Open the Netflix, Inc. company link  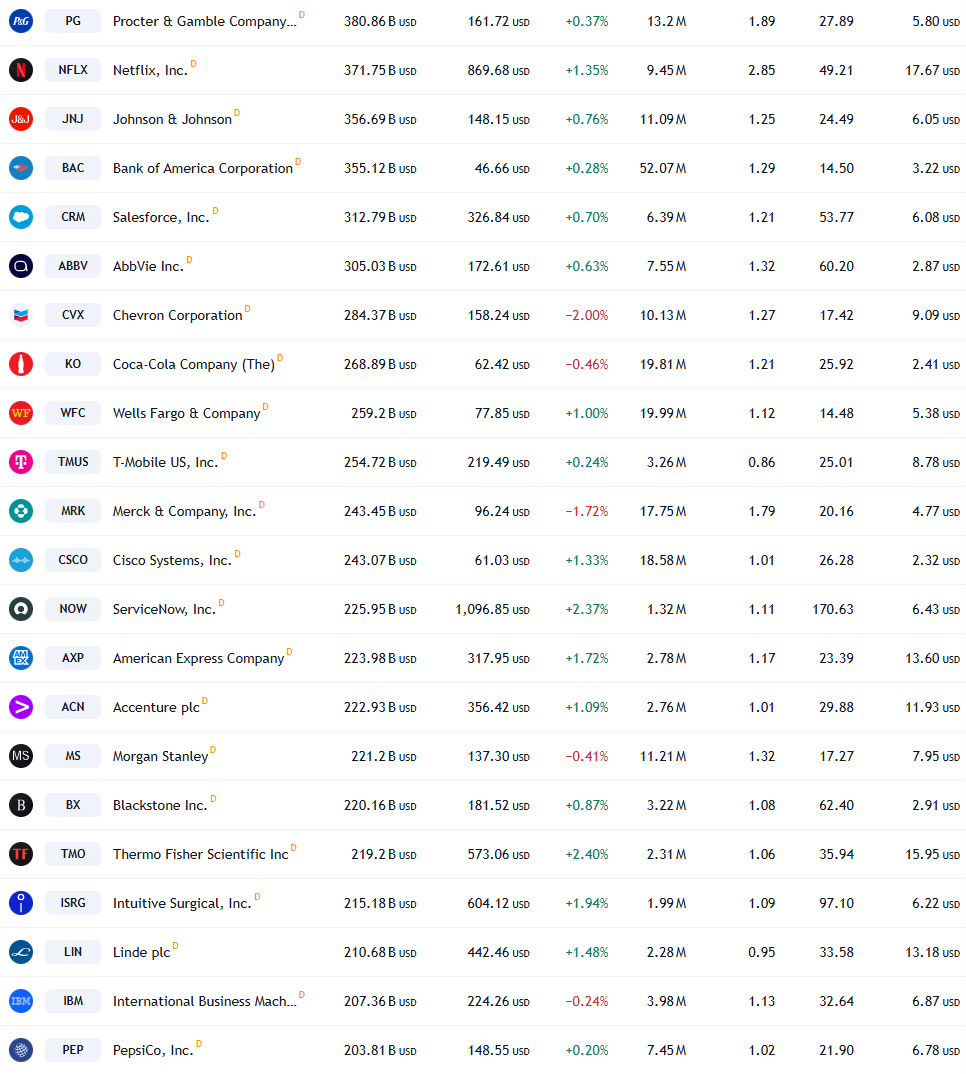[x=150, y=71]
